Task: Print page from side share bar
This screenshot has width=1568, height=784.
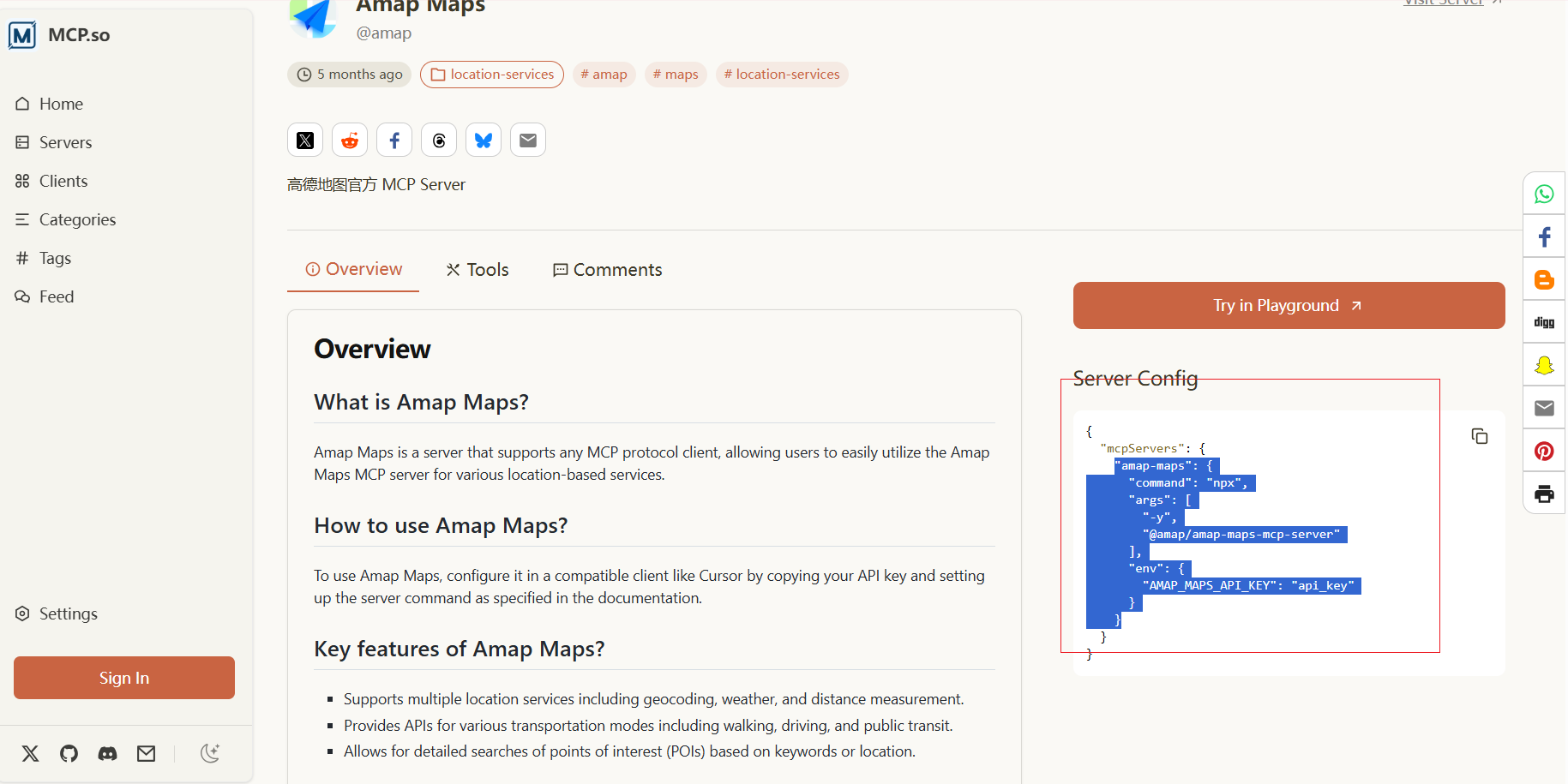Action: pos(1544,494)
